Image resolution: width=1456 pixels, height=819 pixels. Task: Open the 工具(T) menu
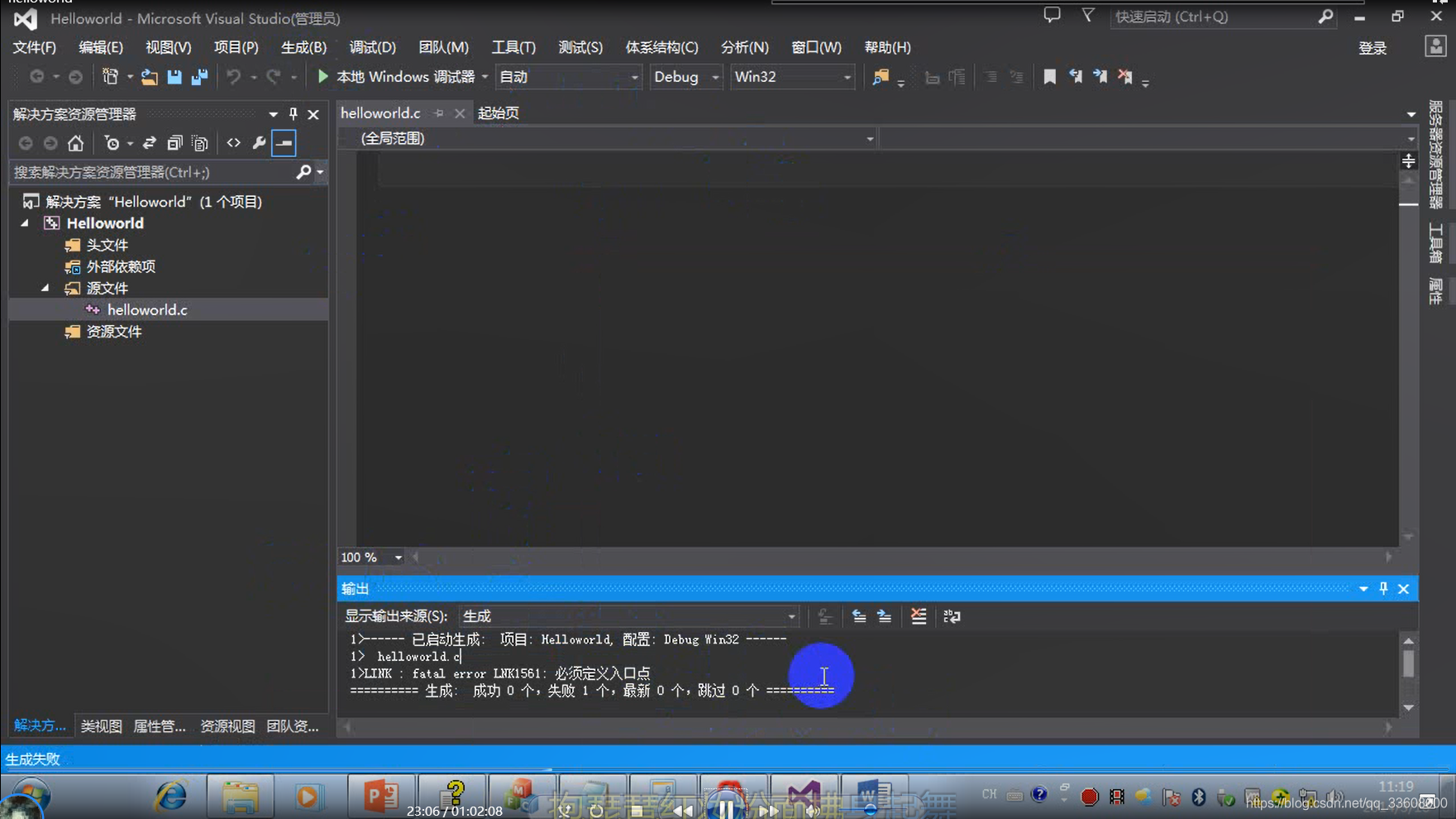(x=513, y=47)
